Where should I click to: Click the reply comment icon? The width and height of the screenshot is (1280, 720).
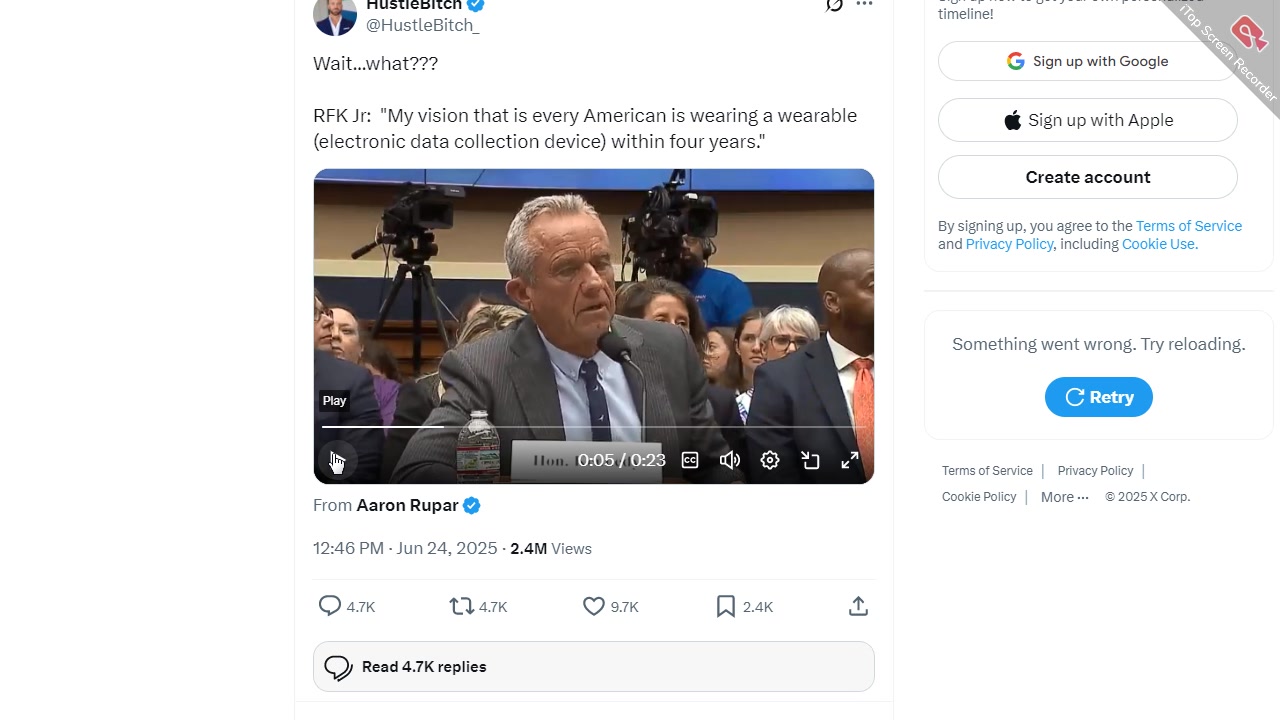tap(330, 606)
